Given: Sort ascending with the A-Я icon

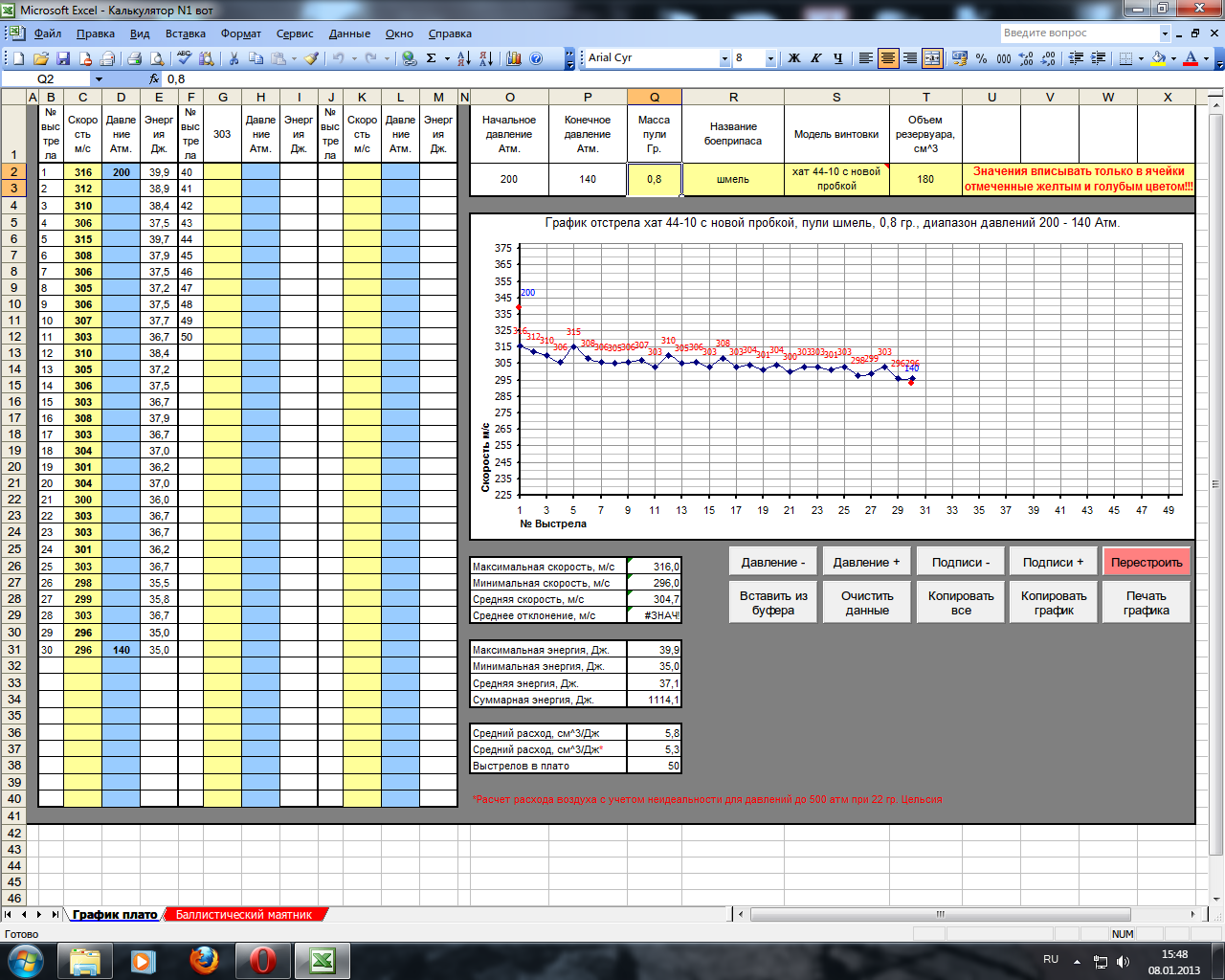Looking at the screenshot, I should [x=463, y=58].
